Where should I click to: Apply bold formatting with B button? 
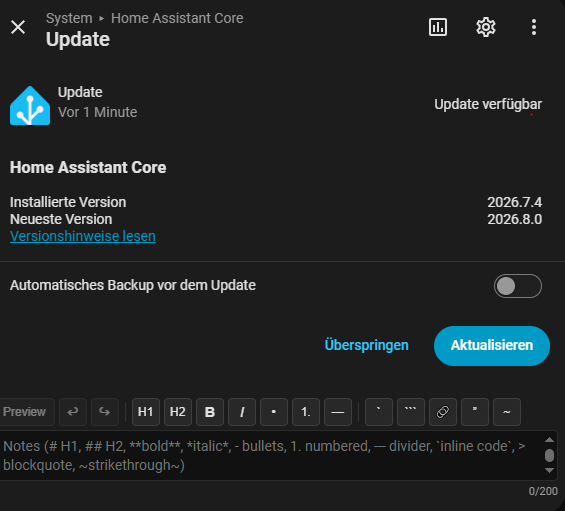(x=210, y=412)
